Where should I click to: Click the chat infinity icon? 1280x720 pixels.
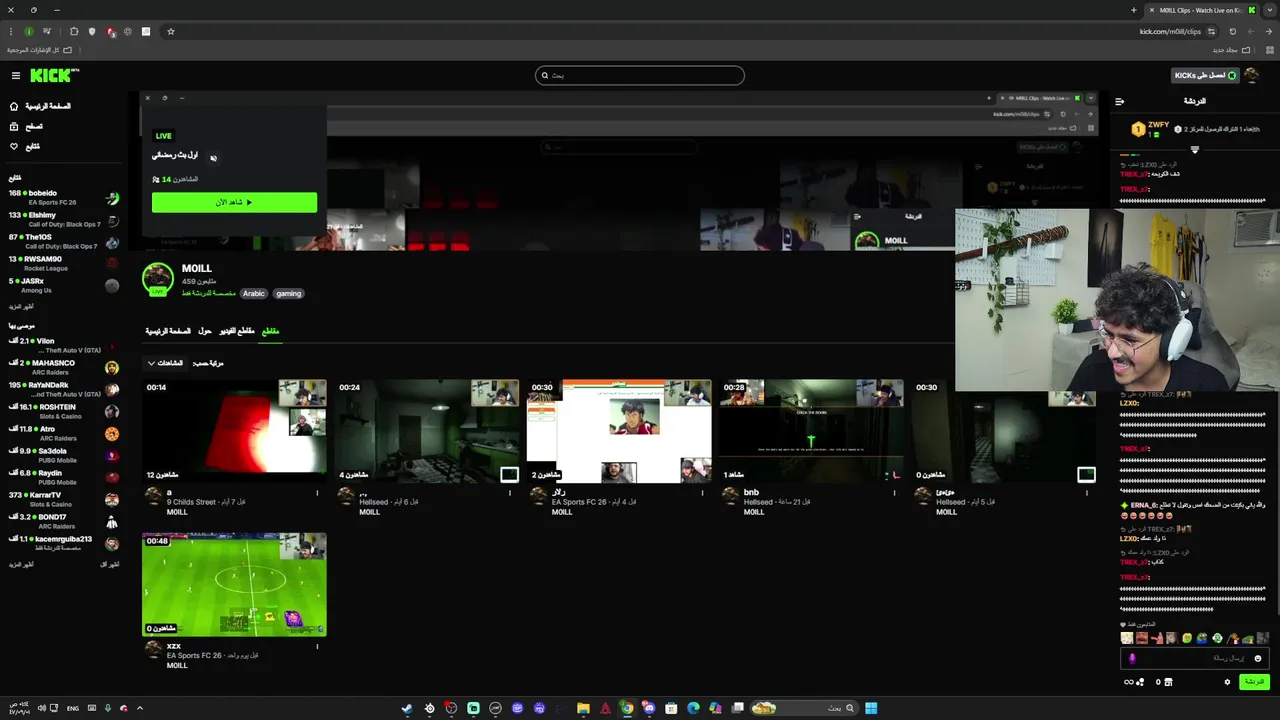point(1129,682)
